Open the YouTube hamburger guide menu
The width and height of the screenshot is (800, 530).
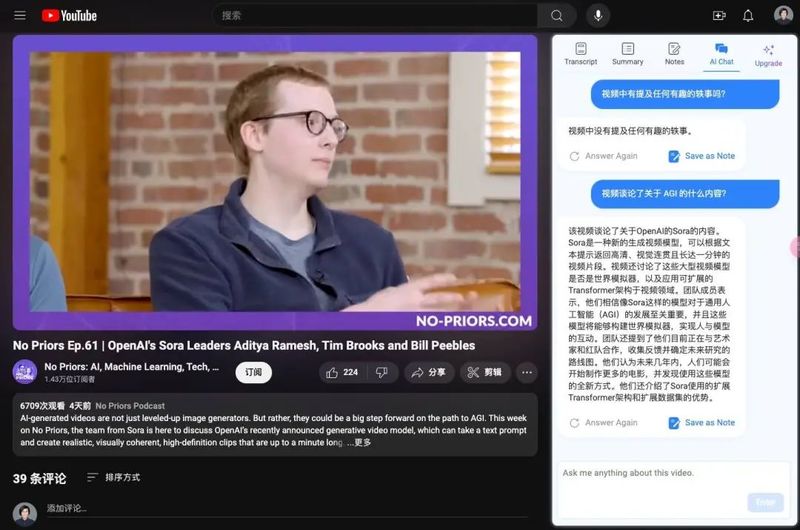click(20, 15)
